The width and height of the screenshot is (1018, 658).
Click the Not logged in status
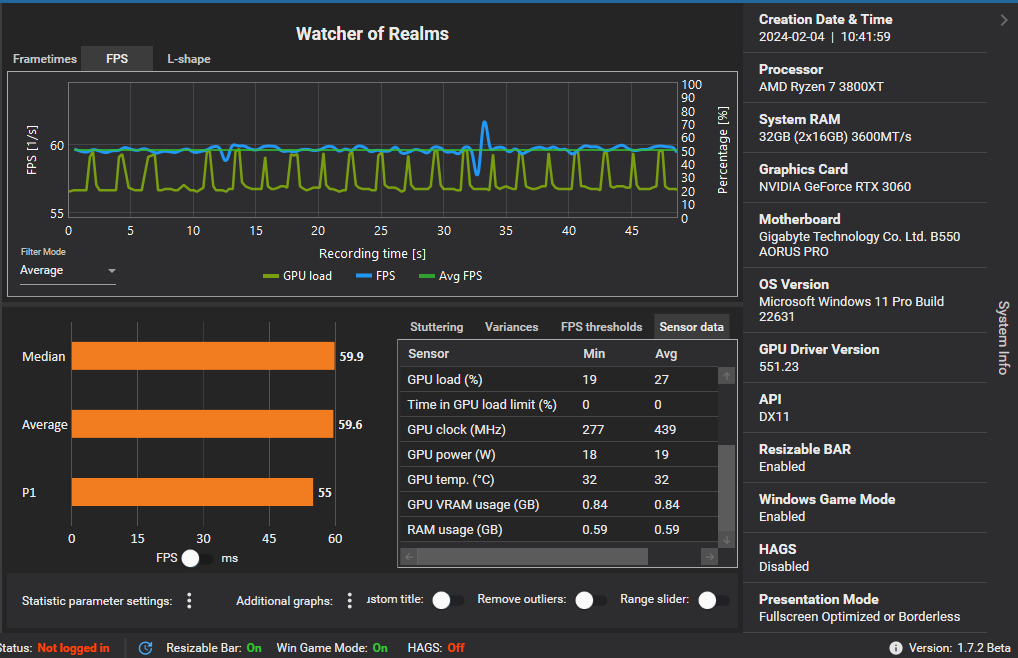(73, 648)
